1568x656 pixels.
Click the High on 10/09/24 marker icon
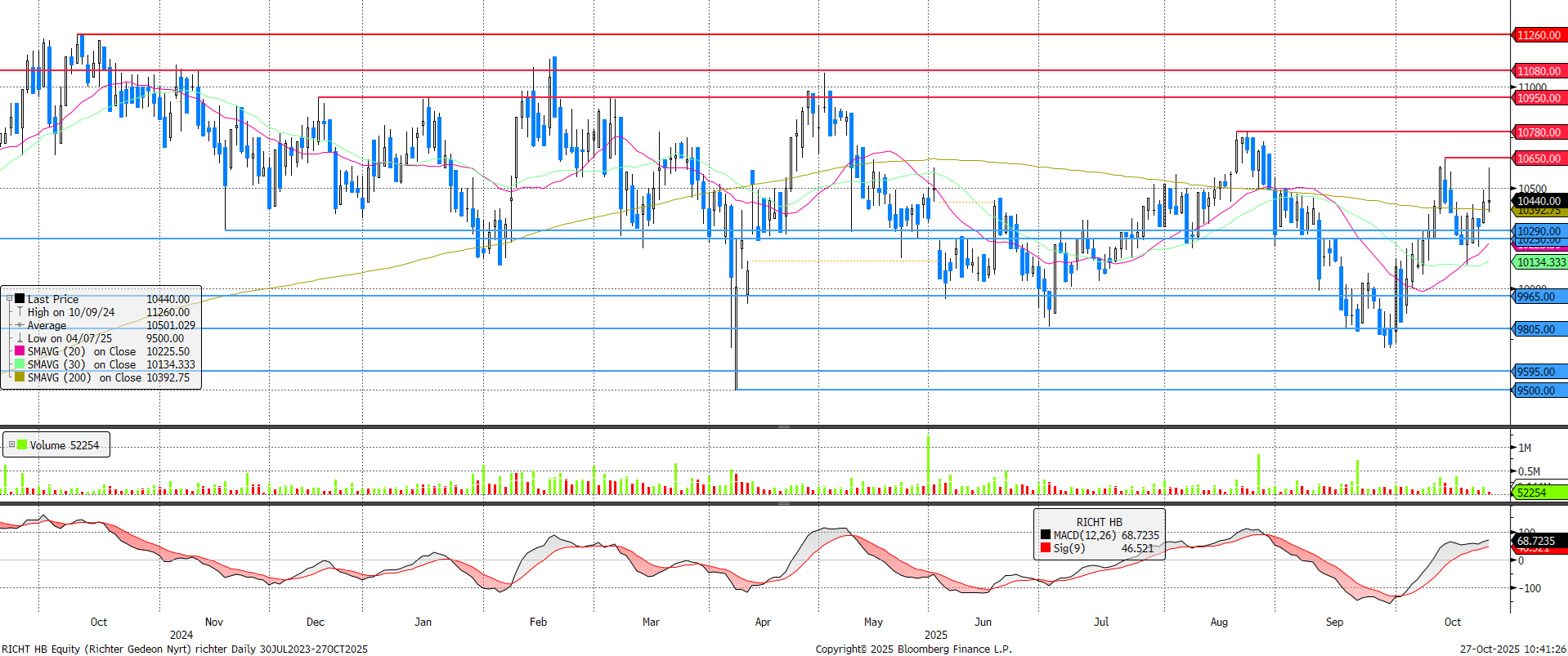(20, 312)
